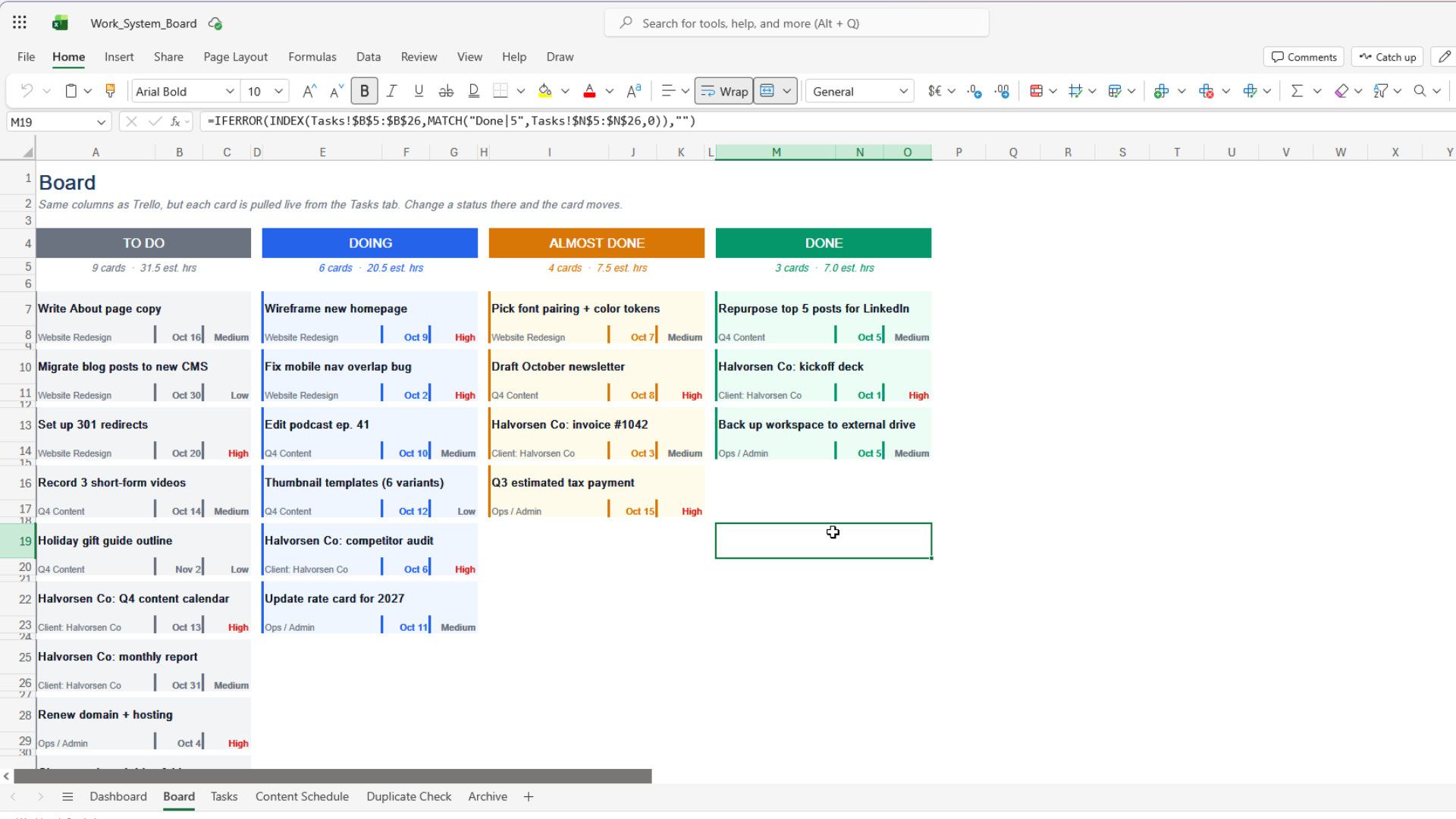Click the increase decimal icon
Screen dimensions: 1456x819
coord(974,91)
